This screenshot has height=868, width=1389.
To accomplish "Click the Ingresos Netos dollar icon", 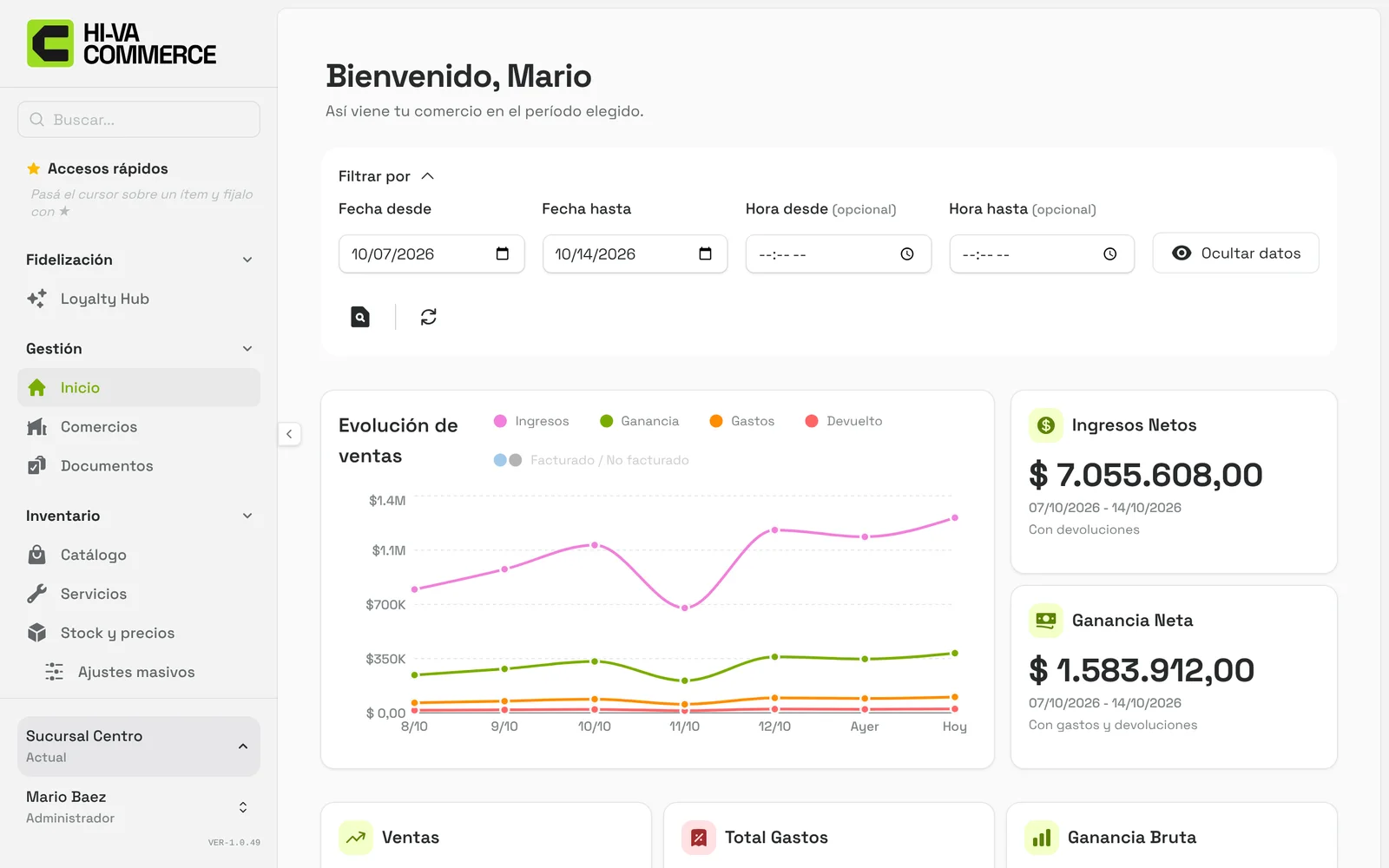I will tap(1046, 425).
